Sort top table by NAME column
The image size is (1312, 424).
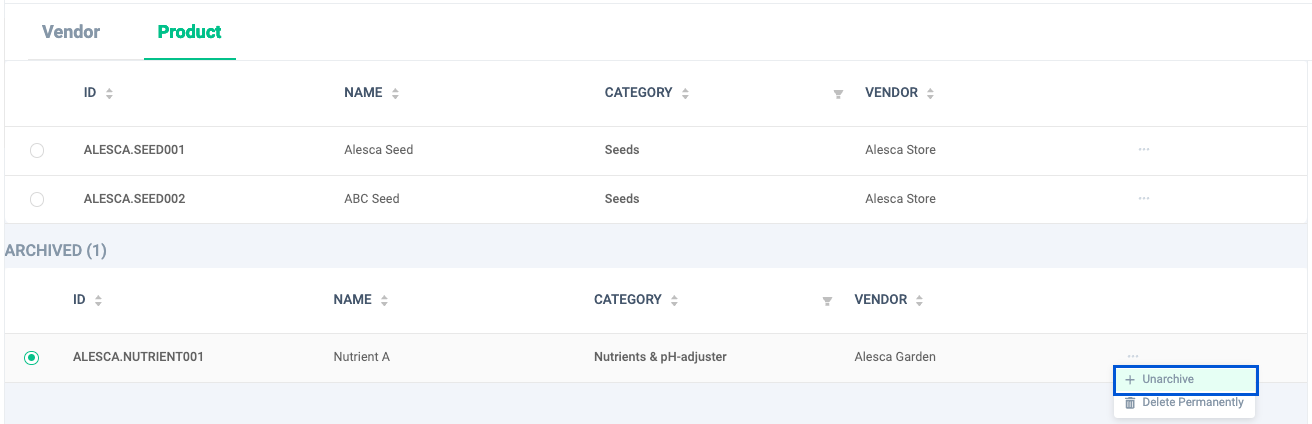tap(395, 93)
